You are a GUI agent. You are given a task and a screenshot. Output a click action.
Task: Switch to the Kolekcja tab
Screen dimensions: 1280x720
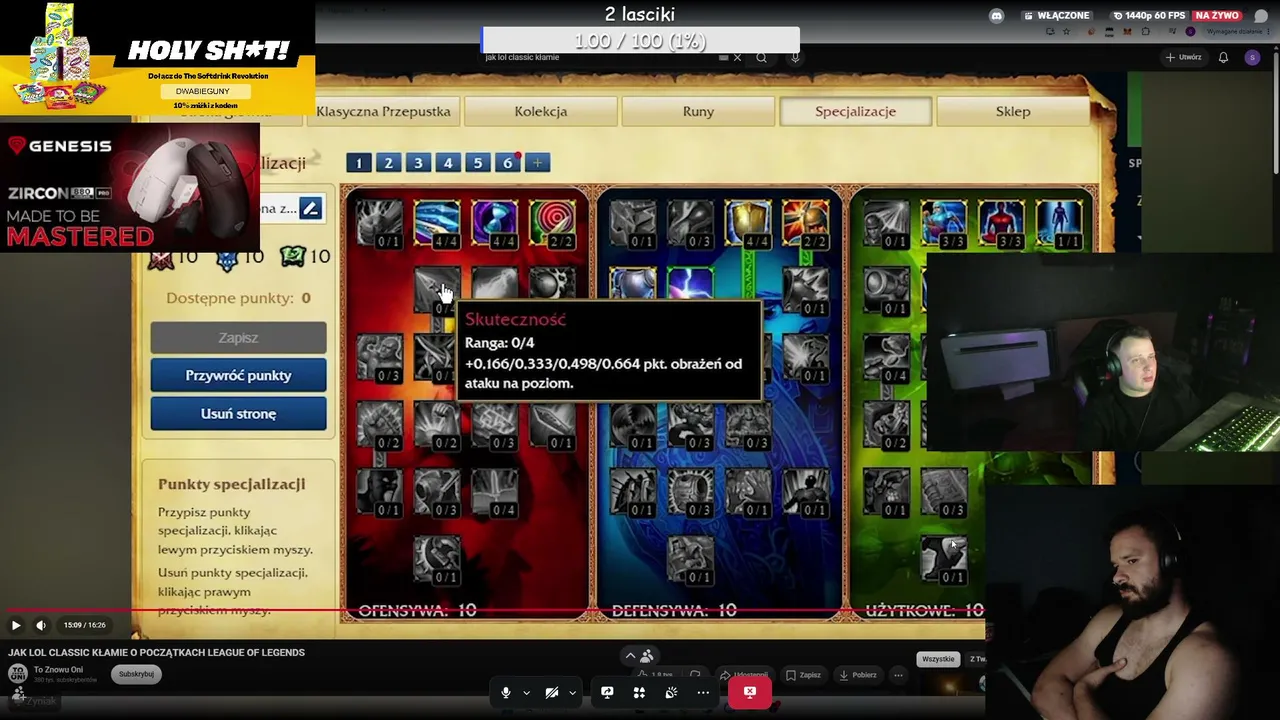541,111
